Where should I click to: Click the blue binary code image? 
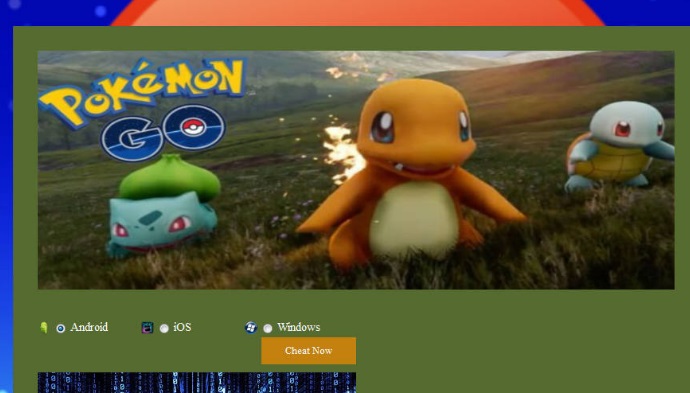coord(197,382)
